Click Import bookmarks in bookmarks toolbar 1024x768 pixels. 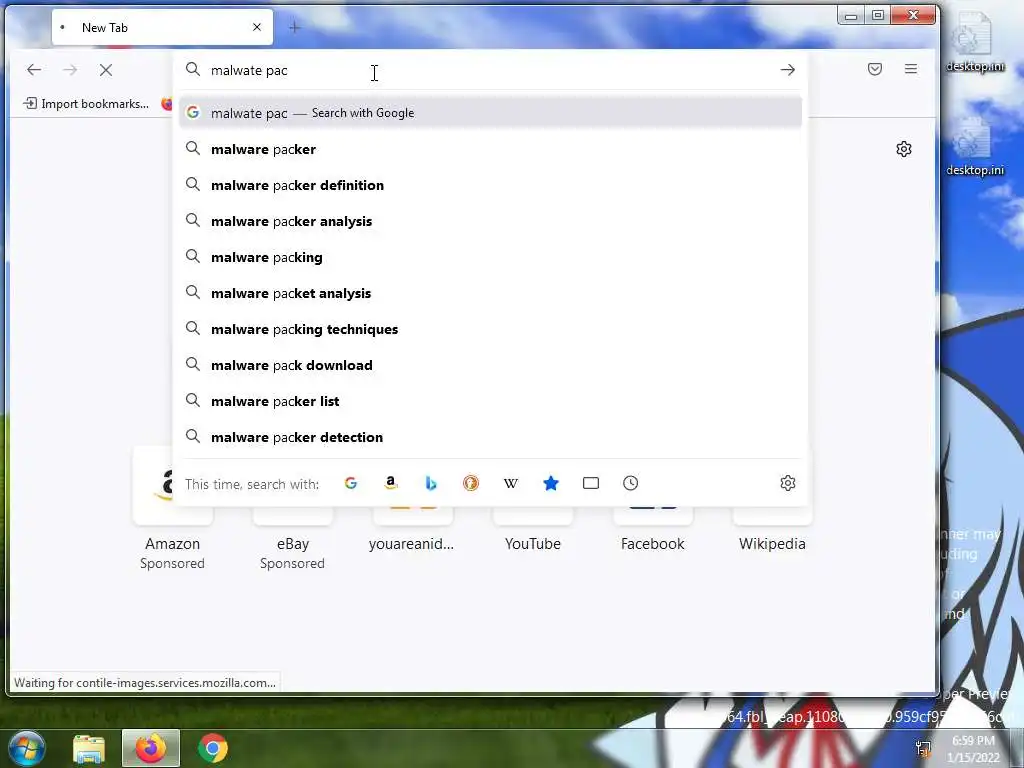point(86,104)
